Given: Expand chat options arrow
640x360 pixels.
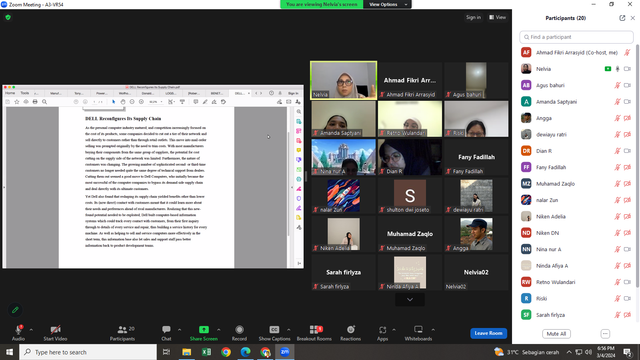Looking at the screenshot, I should point(179,329).
